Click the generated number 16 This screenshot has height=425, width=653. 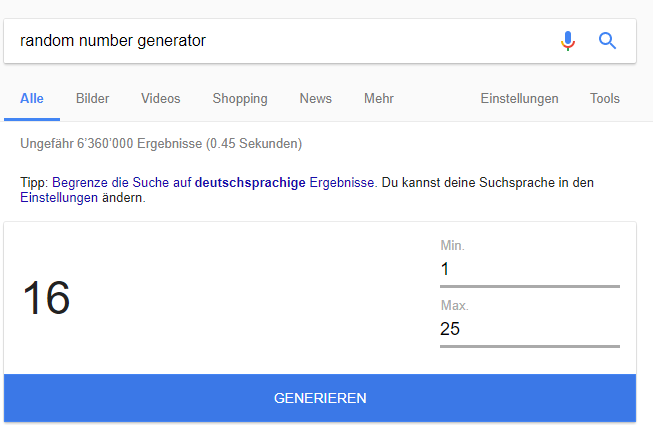point(46,299)
